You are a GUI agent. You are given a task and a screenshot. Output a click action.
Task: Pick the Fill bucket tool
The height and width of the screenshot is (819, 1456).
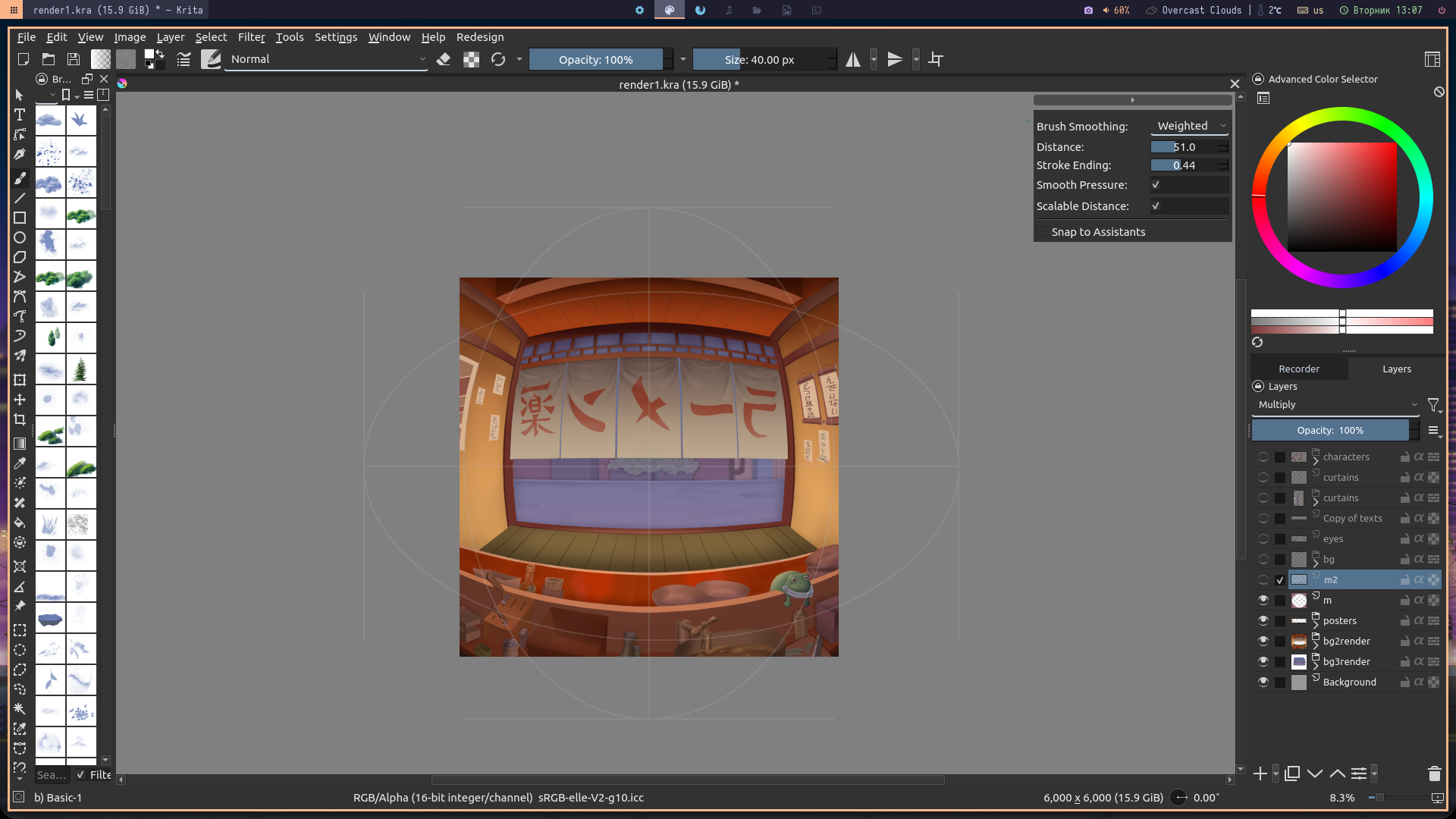pyautogui.click(x=20, y=522)
